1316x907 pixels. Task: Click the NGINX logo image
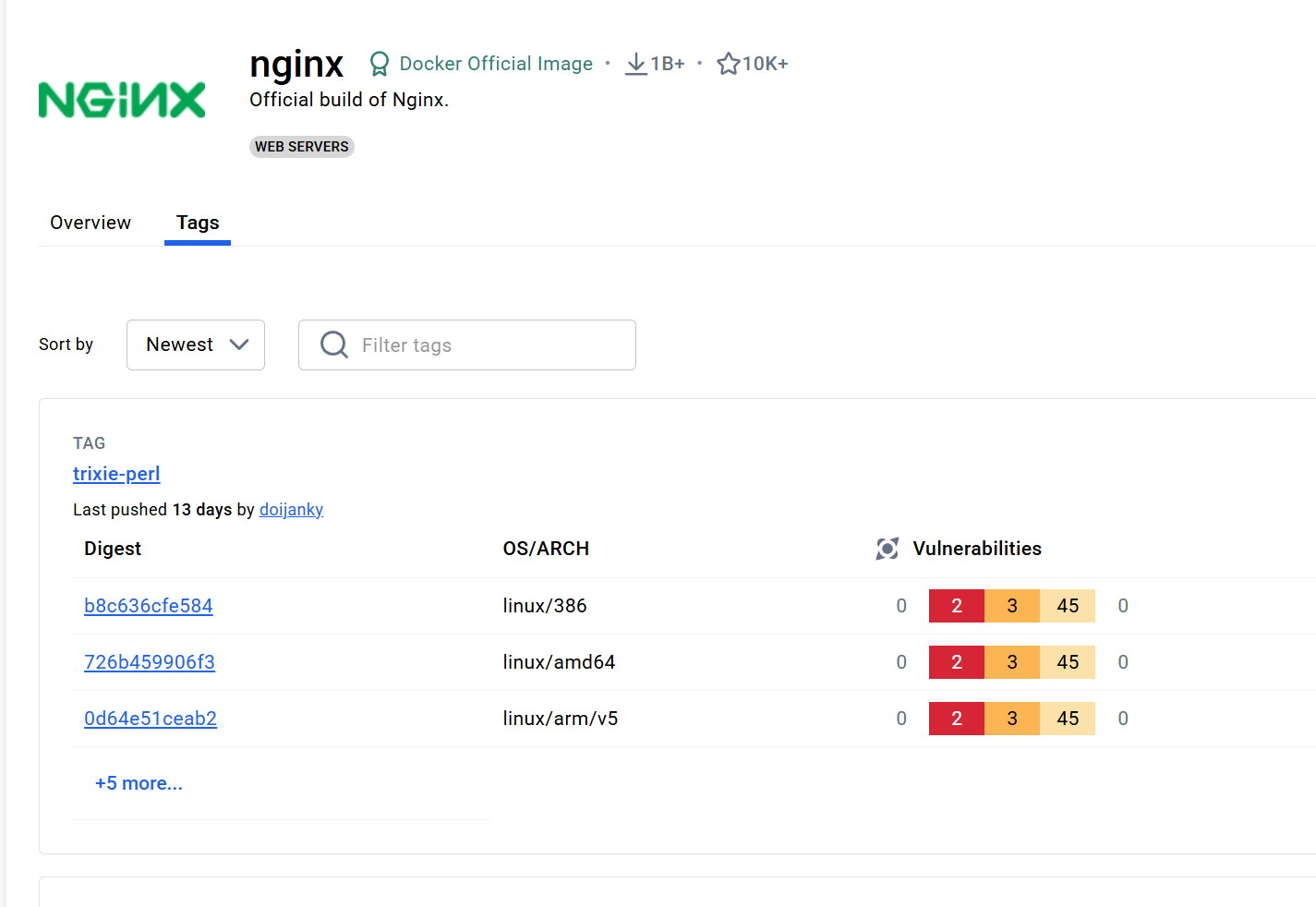click(x=122, y=100)
